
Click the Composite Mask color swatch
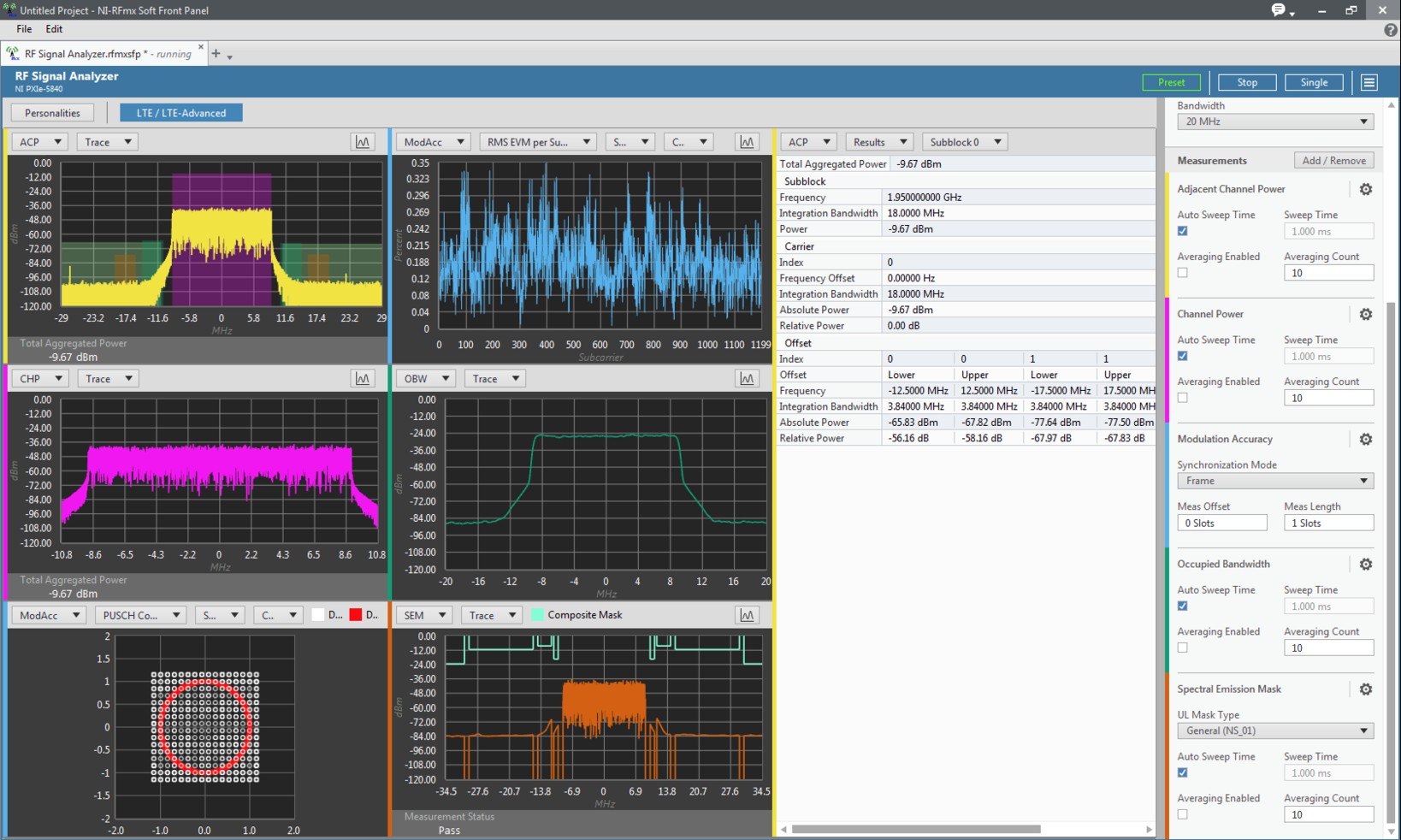[x=537, y=615]
